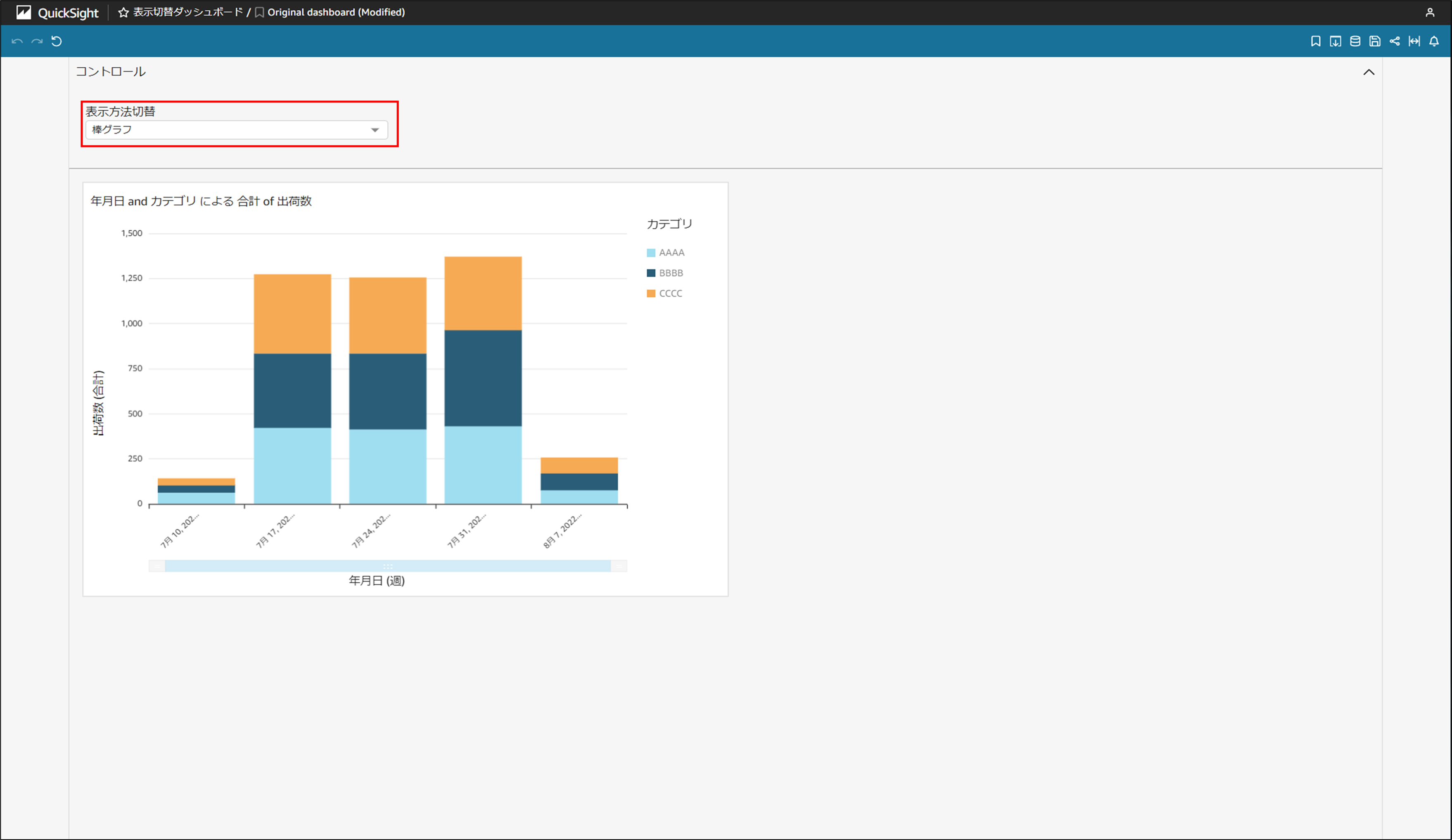Export the dashboard using the download icon

pos(1336,41)
